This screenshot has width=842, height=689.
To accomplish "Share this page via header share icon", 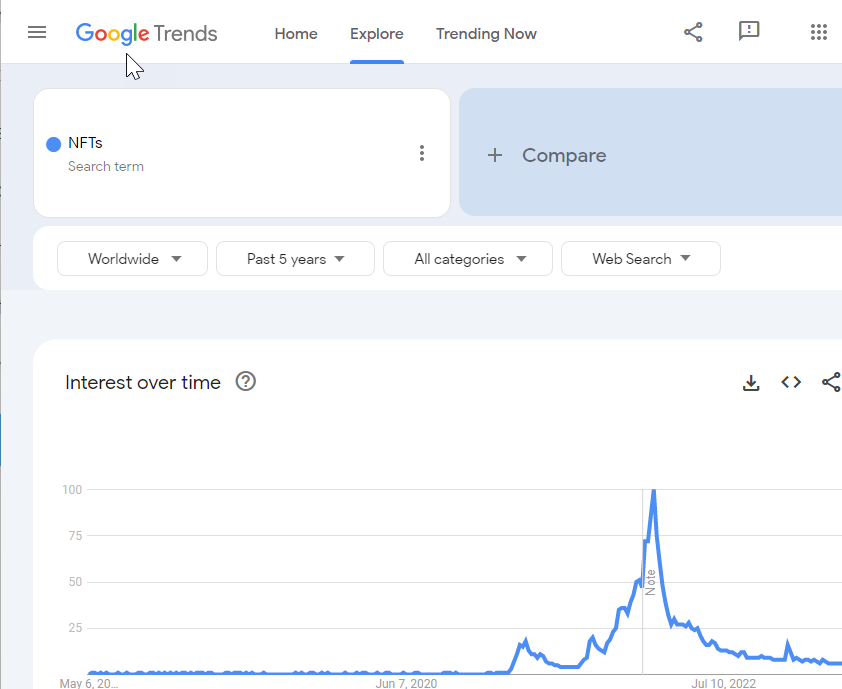I will click(x=693, y=32).
